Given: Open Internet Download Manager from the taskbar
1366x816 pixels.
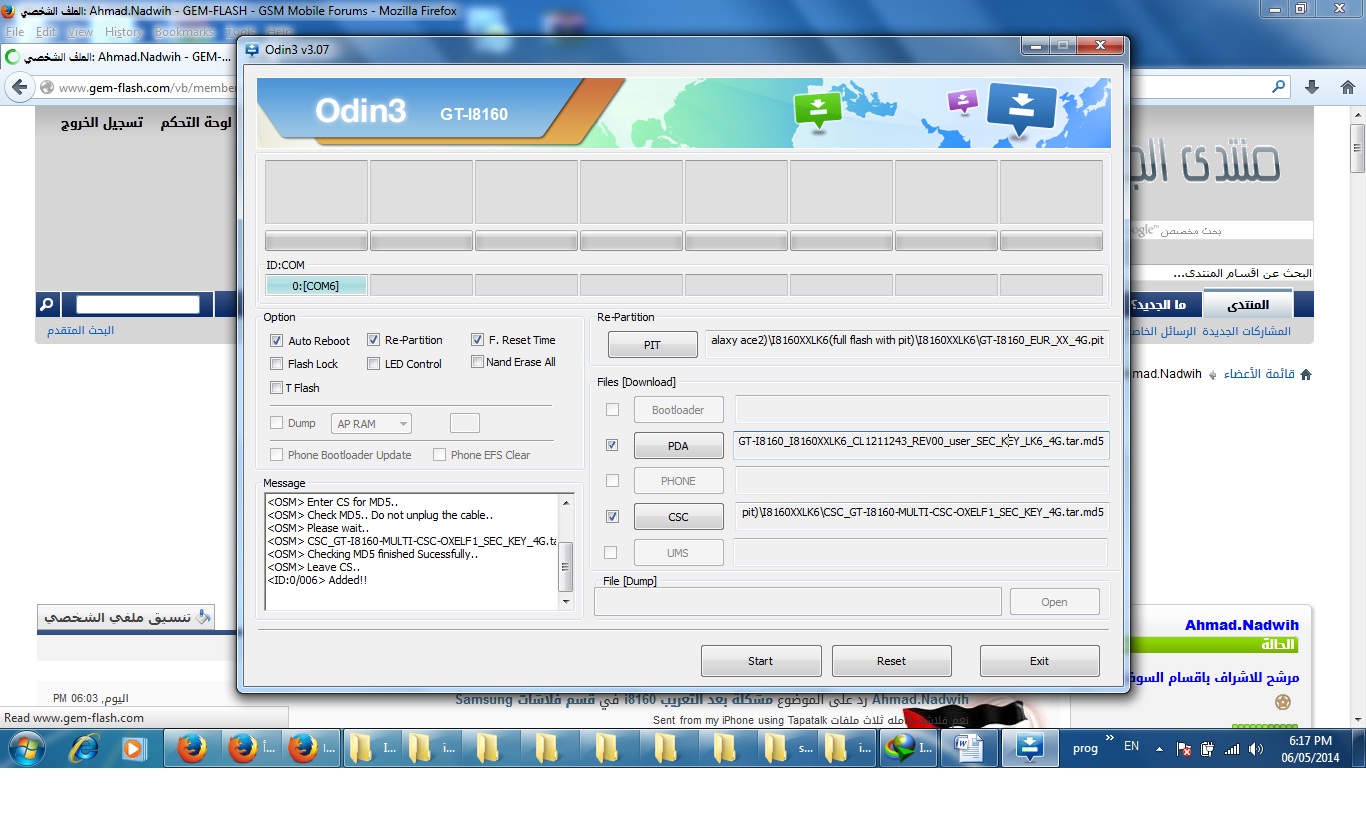Looking at the screenshot, I should (x=909, y=748).
